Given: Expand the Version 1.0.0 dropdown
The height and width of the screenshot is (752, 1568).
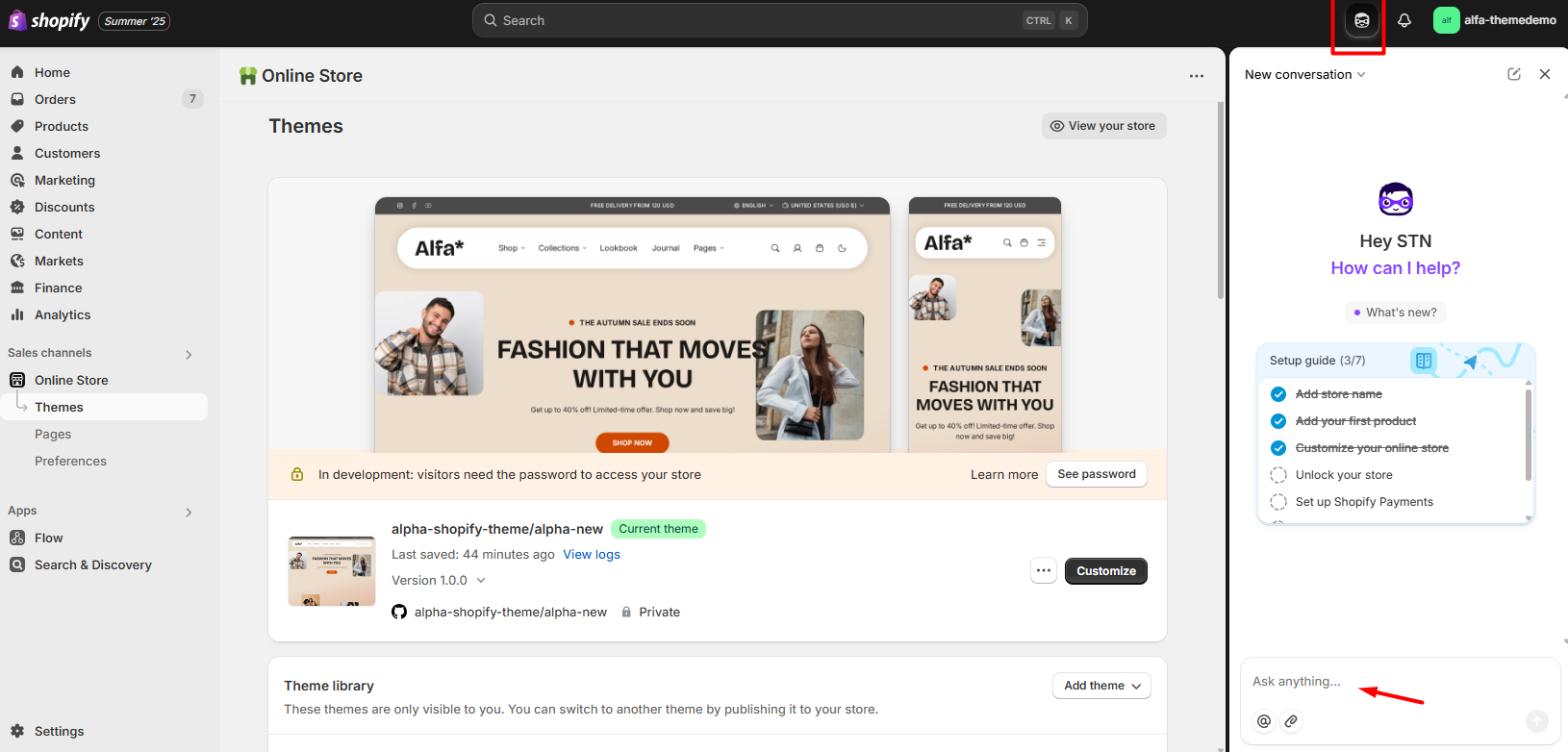Looking at the screenshot, I should click(439, 580).
